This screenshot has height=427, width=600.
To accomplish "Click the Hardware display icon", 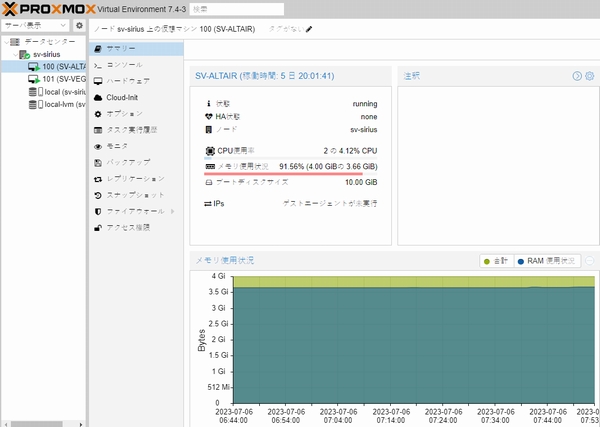I will point(98,81).
